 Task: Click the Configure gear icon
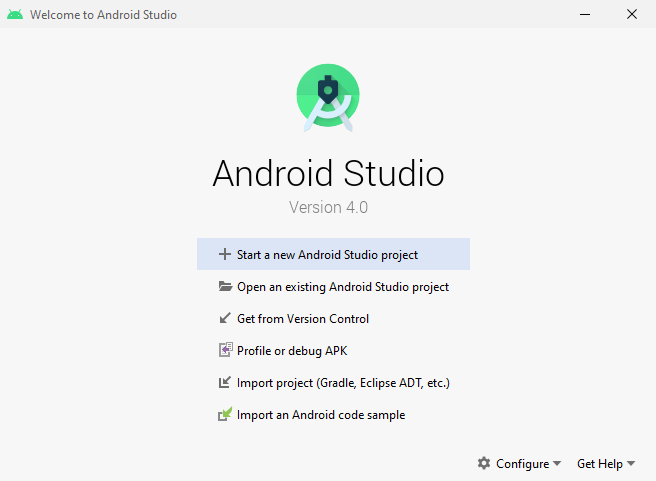[484, 464]
